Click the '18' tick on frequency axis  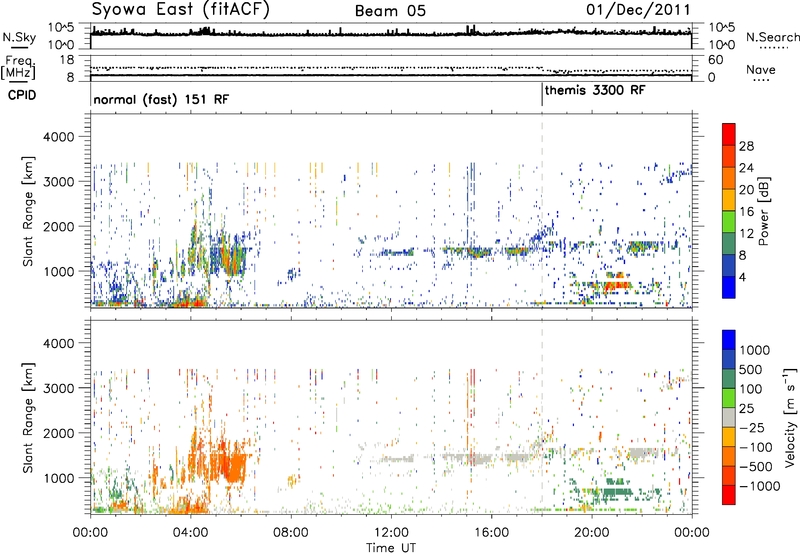(67, 60)
